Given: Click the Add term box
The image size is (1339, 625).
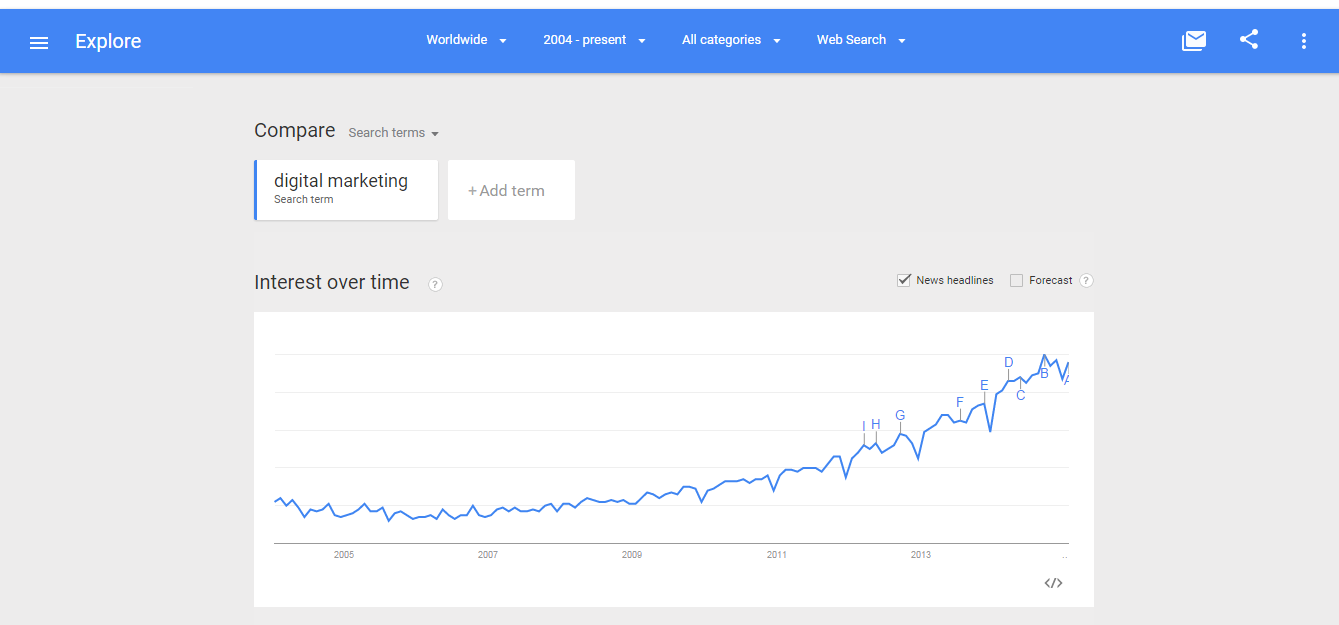Looking at the screenshot, I should pos(511,190).
